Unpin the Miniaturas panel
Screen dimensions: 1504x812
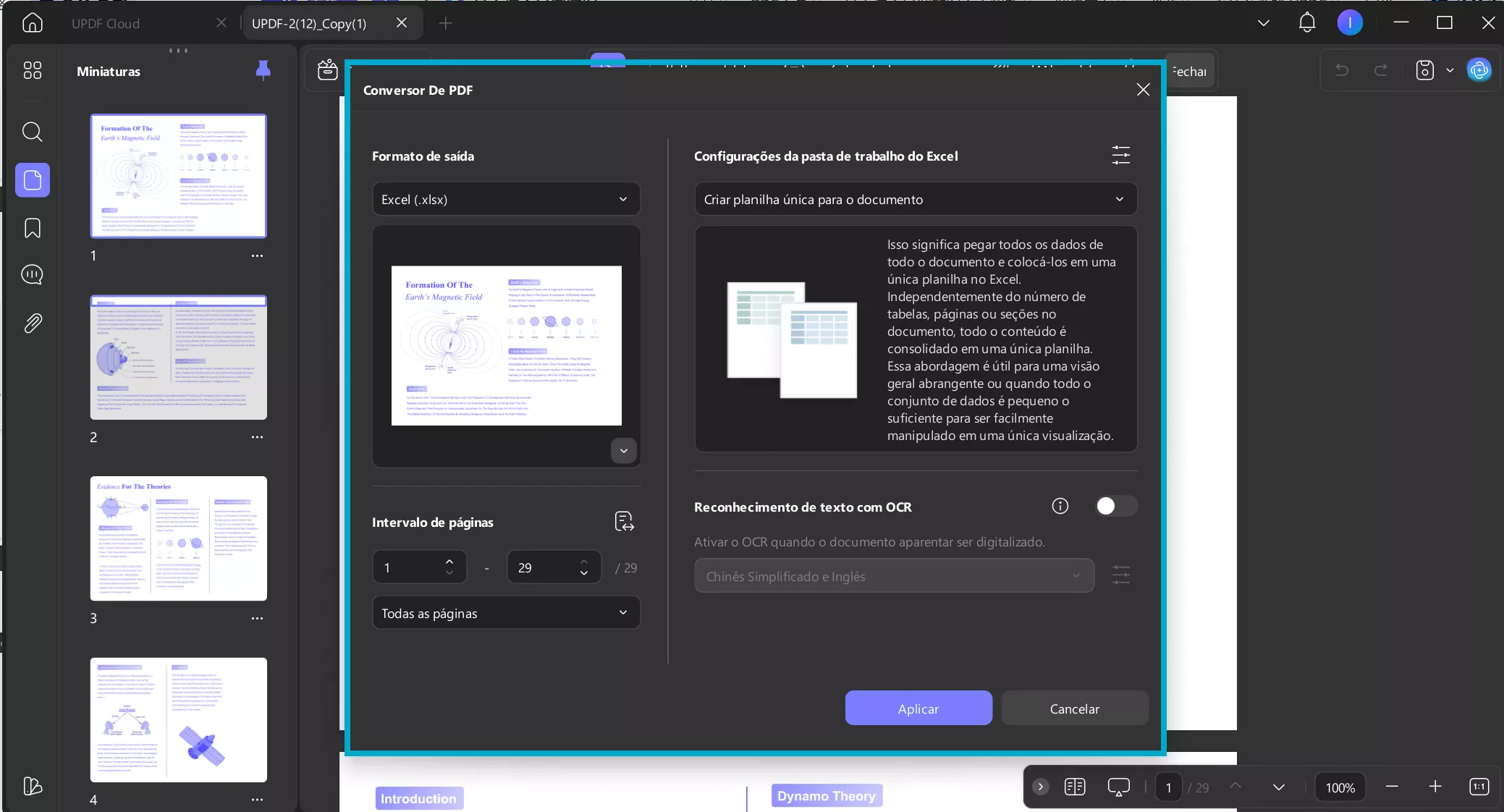tap(263, 70)
